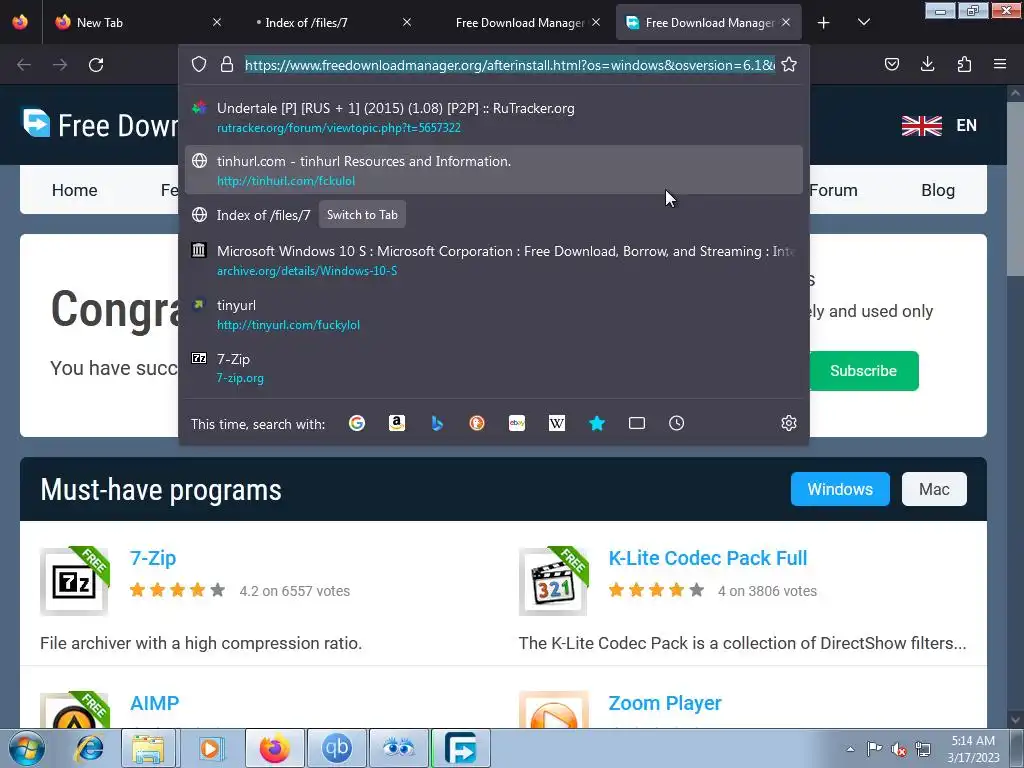Screen dimensions: 1024x768
Task: Open EN language selector
Action: [x=939, y=125]
